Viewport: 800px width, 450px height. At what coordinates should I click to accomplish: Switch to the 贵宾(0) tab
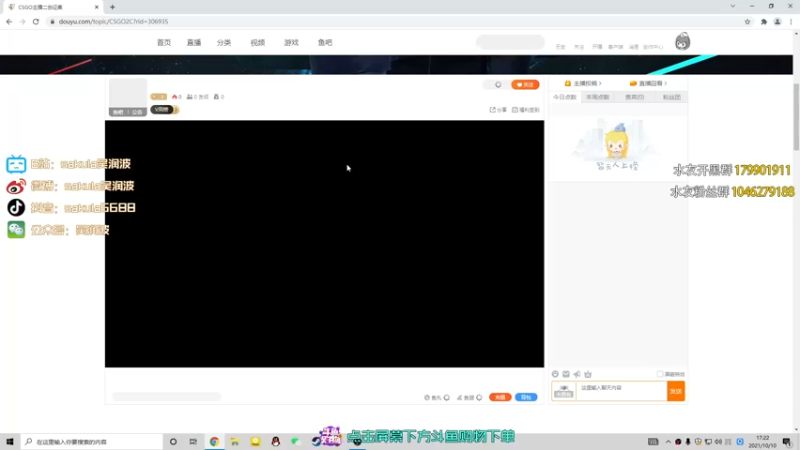pyautogui.click(x=634, y=97)
